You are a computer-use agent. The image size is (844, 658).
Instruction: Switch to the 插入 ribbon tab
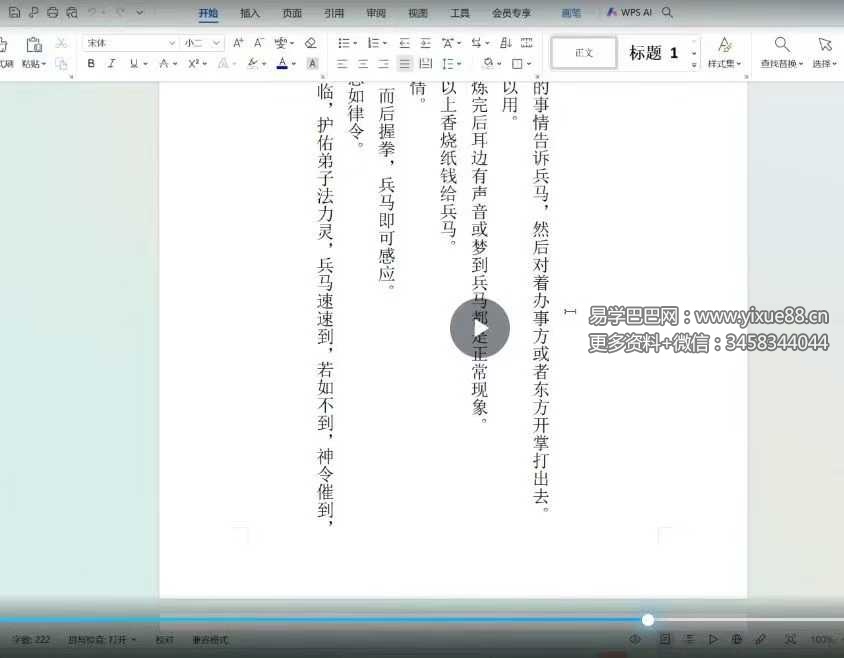(x=249, y=13)
